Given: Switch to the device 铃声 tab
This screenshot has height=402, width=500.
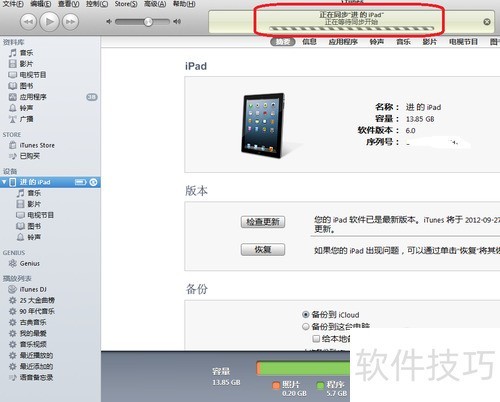Looking at the screenshot, I should point(377,42).
